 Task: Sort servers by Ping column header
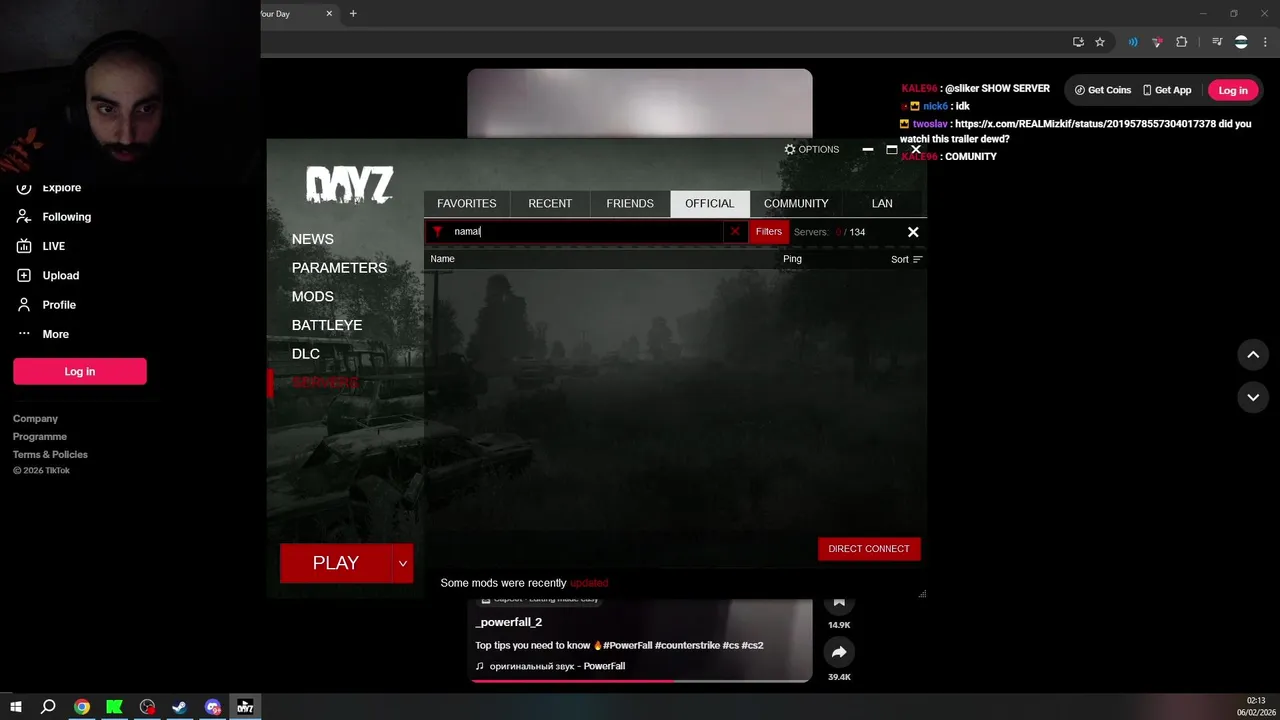(x=792, y=259)
